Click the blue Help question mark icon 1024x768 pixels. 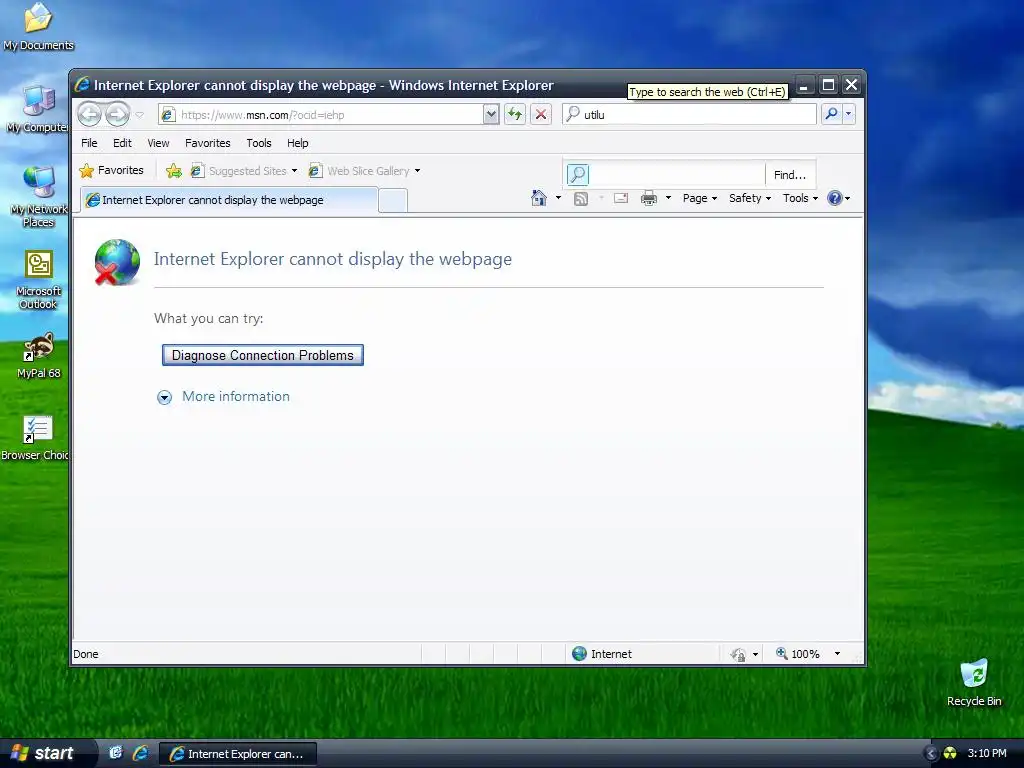835,198
